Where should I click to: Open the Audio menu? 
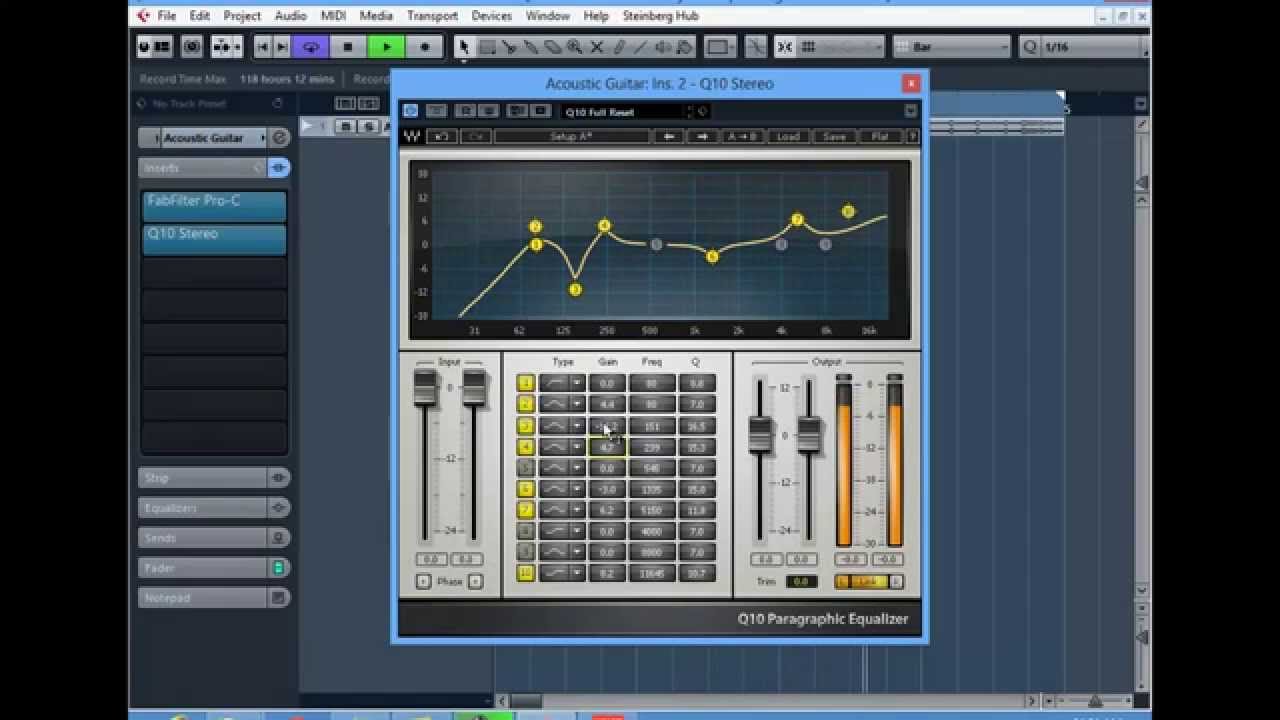click(x=290, y=16)
